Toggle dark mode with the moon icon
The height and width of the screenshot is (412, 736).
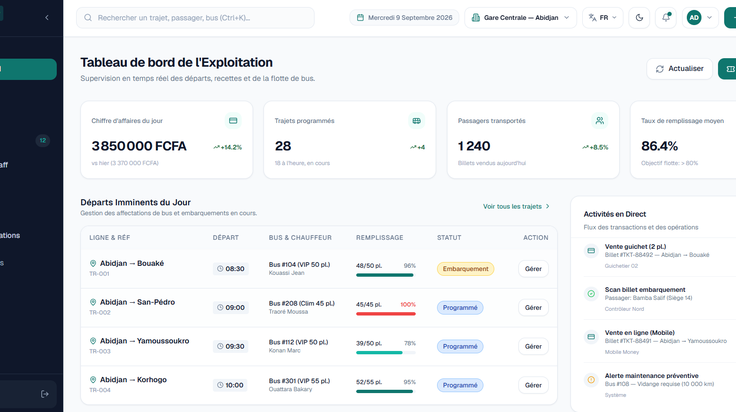(639, 18)
